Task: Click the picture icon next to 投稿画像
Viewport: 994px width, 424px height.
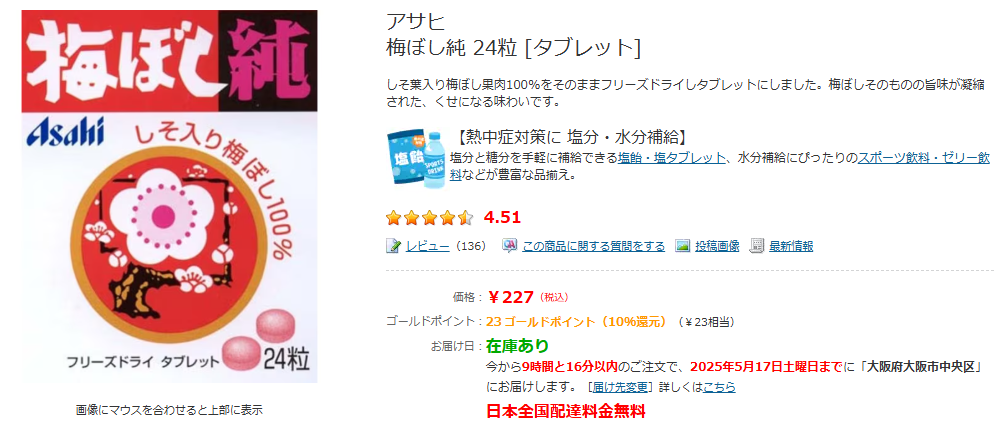Action: click(682, 246)
